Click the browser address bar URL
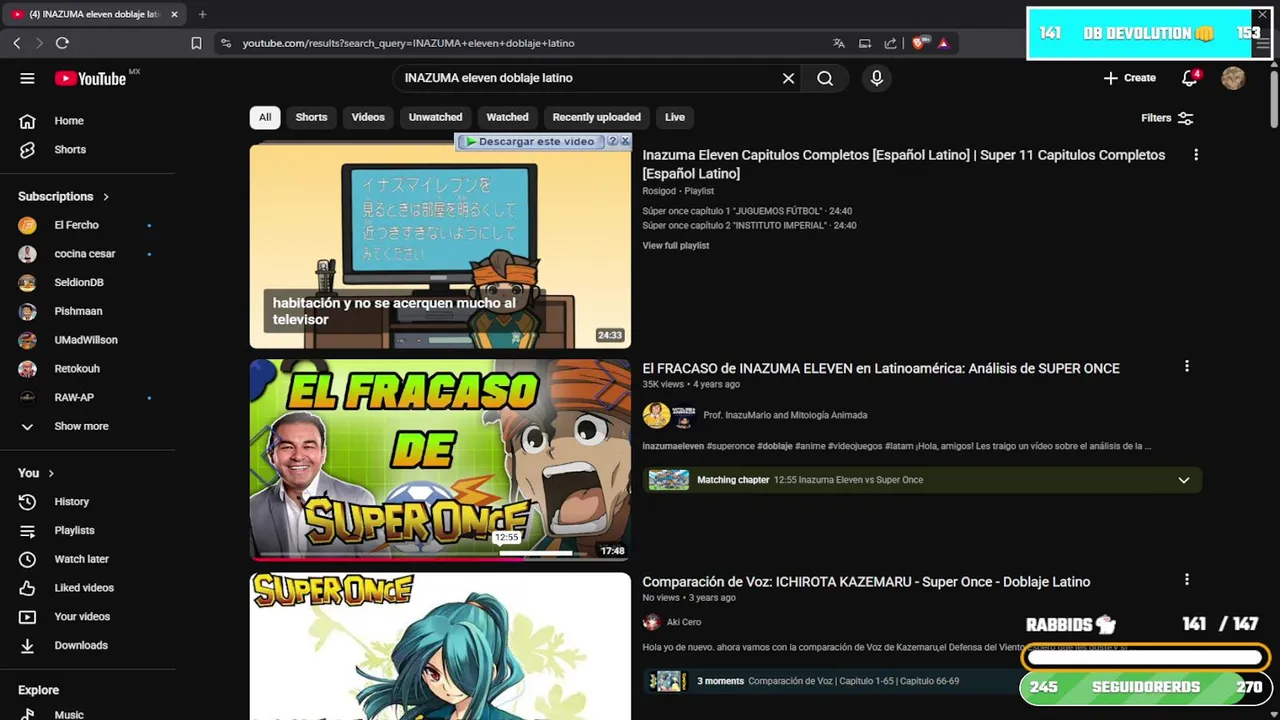 [x=408, y=43]
